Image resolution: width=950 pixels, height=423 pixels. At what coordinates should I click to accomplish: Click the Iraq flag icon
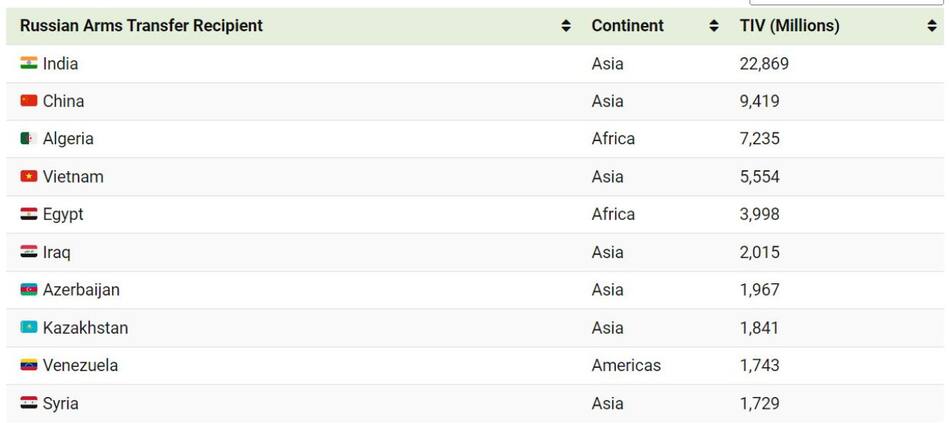pyautogui.click(x=29, y=252)
